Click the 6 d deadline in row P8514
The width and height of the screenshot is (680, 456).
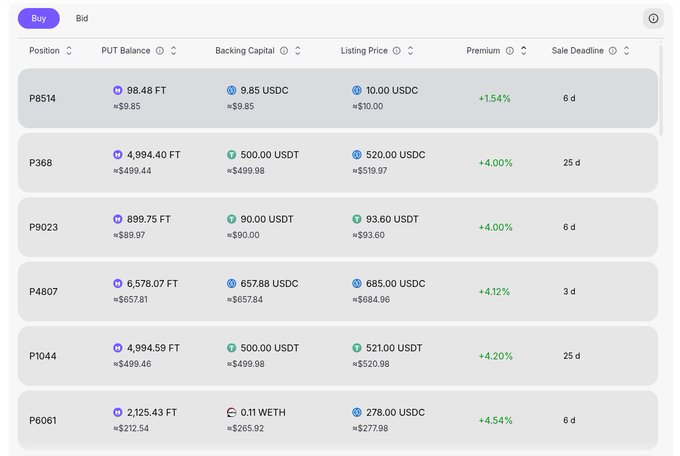coord(569,98)
